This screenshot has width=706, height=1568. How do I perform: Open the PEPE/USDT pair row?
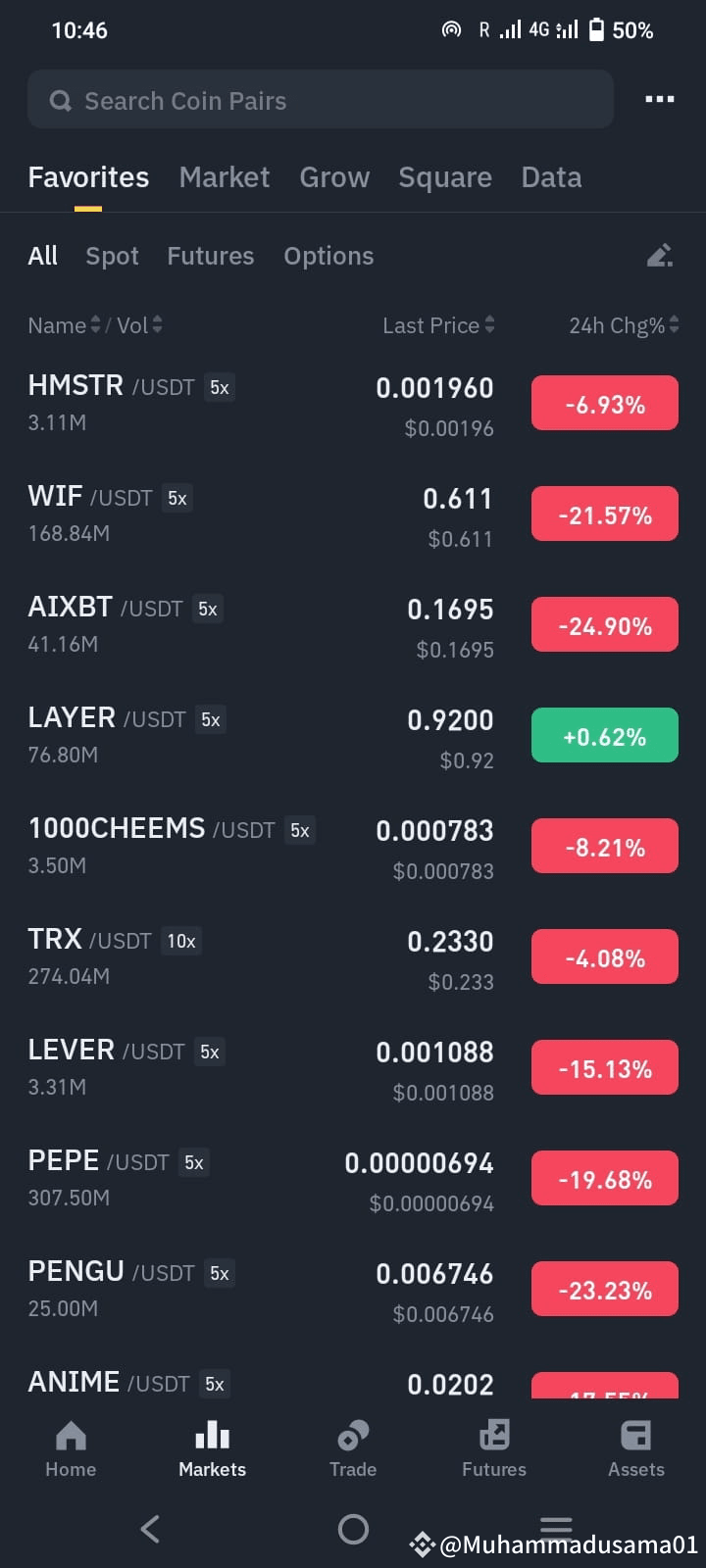(x=353, y=1179)
